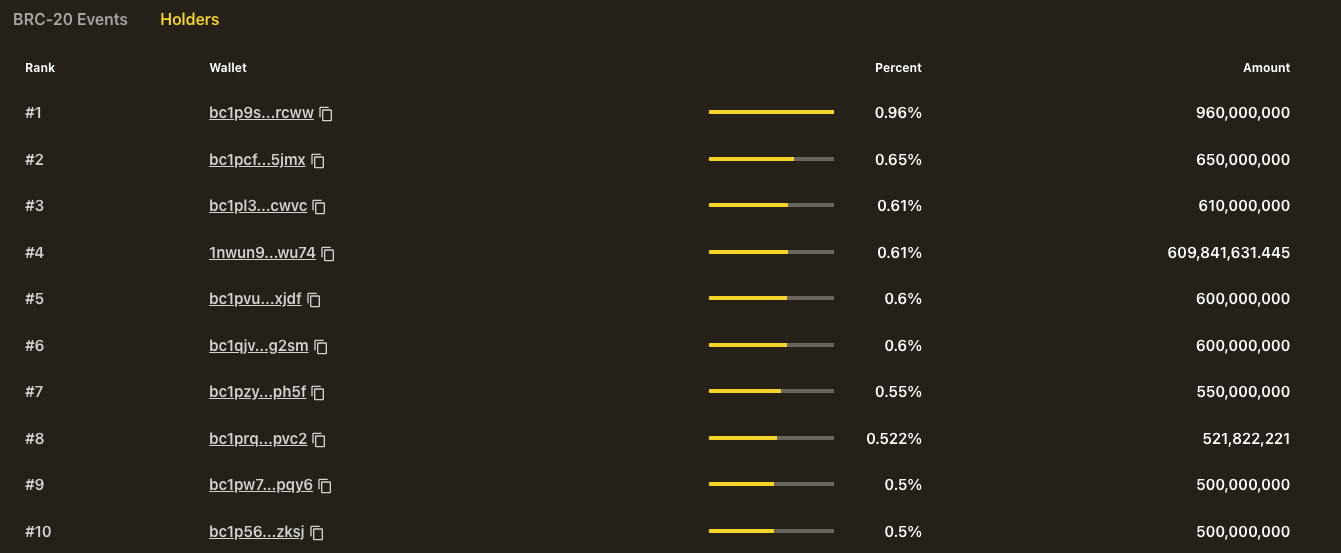Select the Holders tab
Screen dimensions: 1341x553
189,20
